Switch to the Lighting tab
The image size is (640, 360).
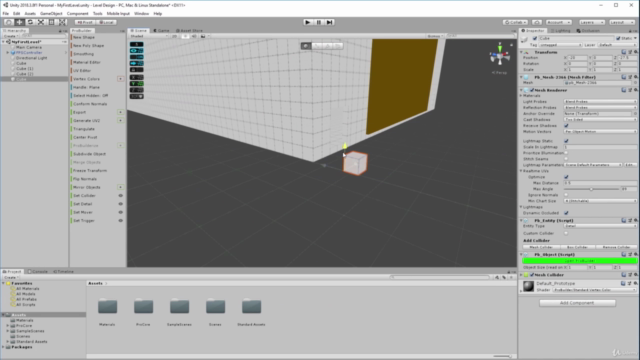point(561,31)
